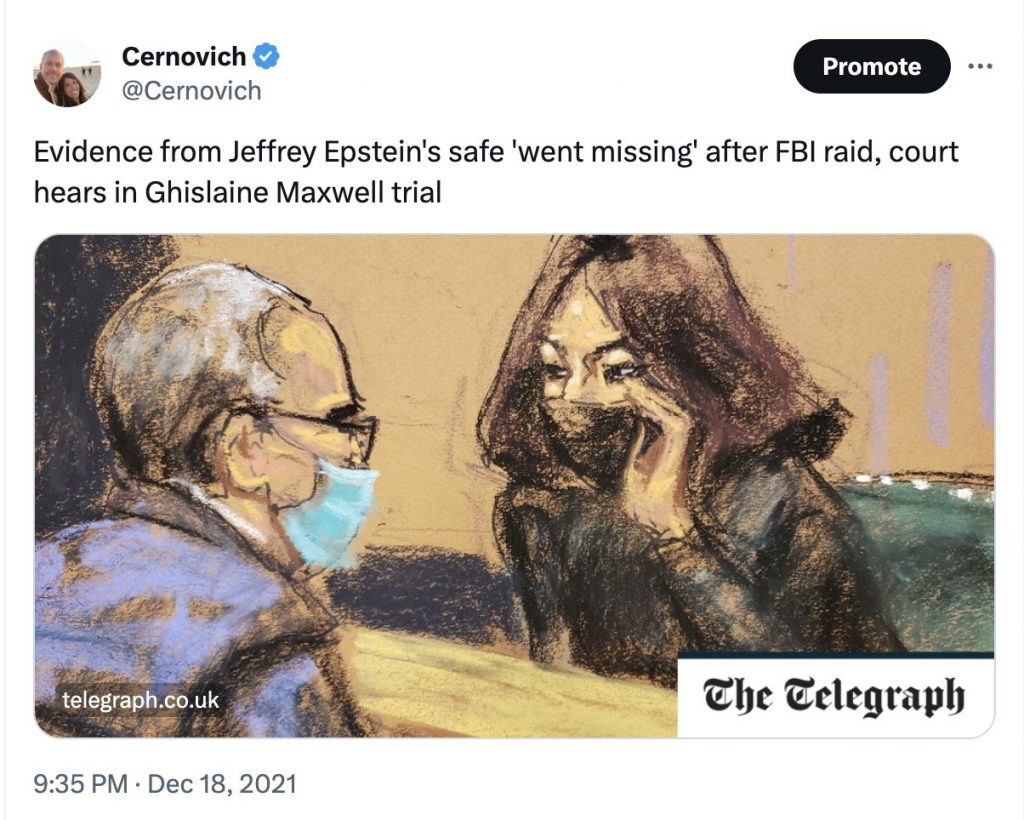Viewport: 1024px width, 820px height.
Task: Click The Telegraph logo banner
Action: (x=835, y=695)
